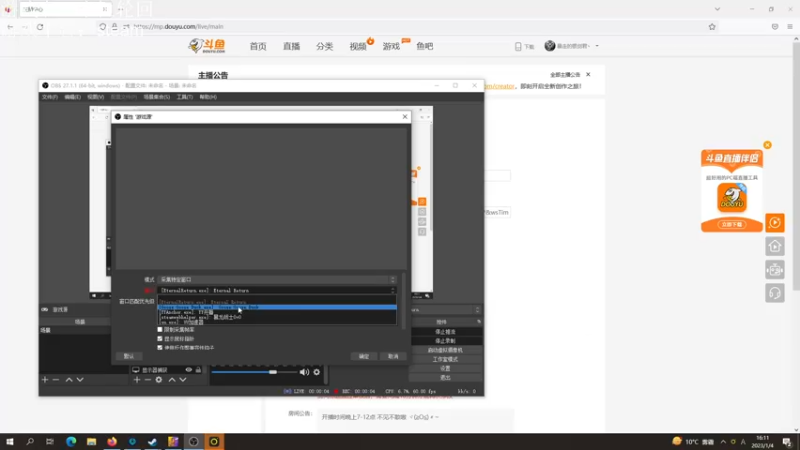Click the orange live-play sidebar icon
The height and width of the screenshot is (450, 800).
pyautogui.click(x=774, y=222)
